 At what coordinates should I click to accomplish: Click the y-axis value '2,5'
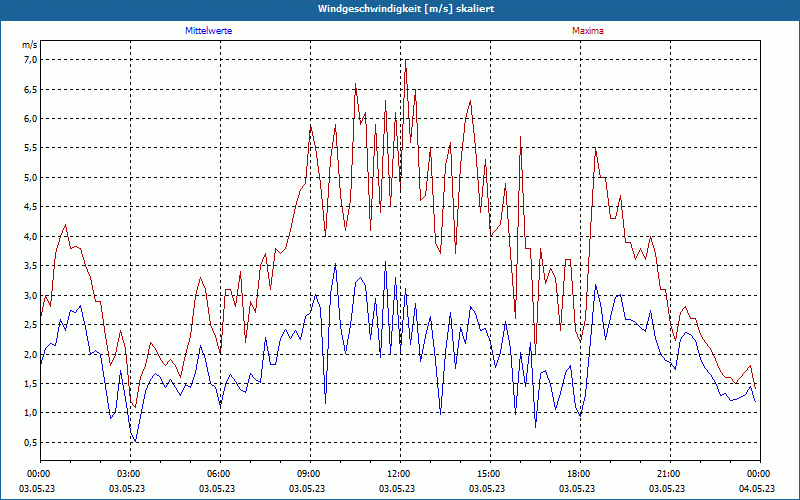31,324
